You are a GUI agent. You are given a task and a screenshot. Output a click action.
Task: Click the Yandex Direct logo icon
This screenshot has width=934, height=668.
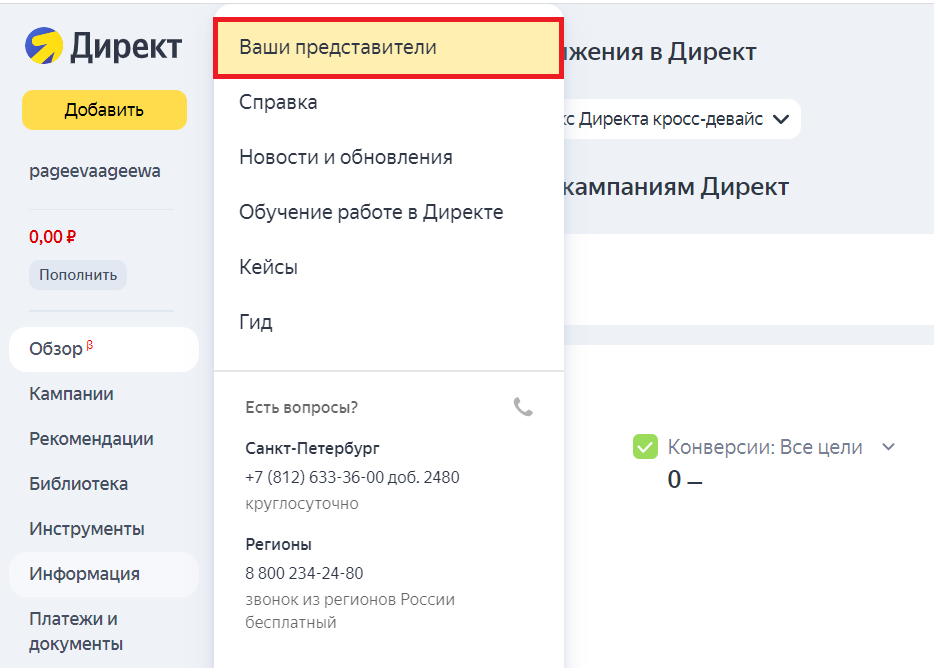coord(44,46)
